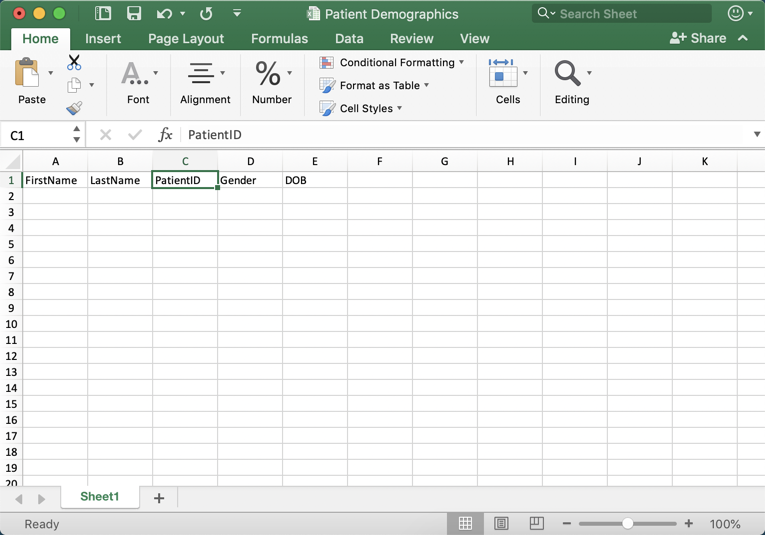Image resolution: width=765 pixels, height=535 pixels.
Task: Click the Undo arrow icon
Action: [x=164, y=14]
